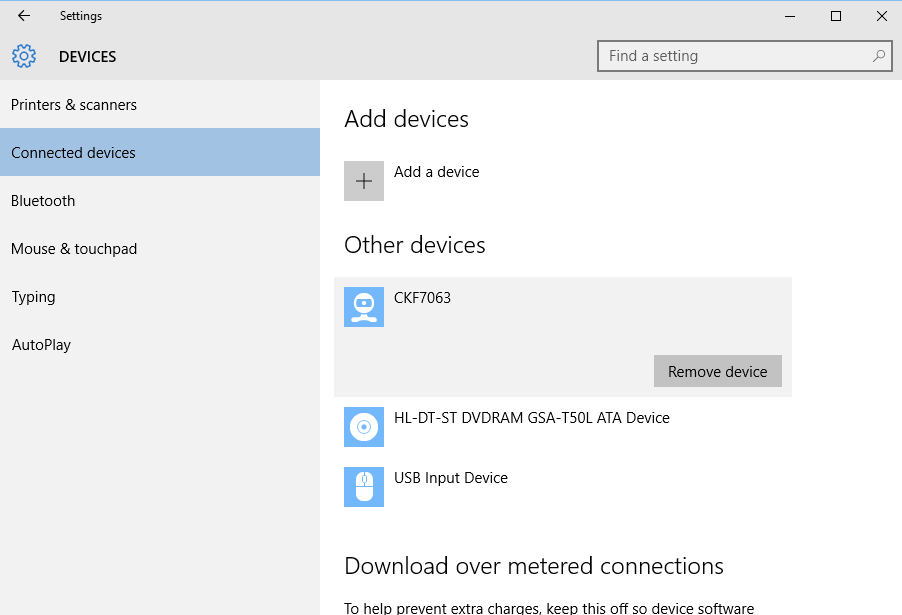Screen dimensions: 902x615
Task: Select HL-DT-ST DVDRAM GSA-T50L ATA Device entry
Action: pos(563,427)
